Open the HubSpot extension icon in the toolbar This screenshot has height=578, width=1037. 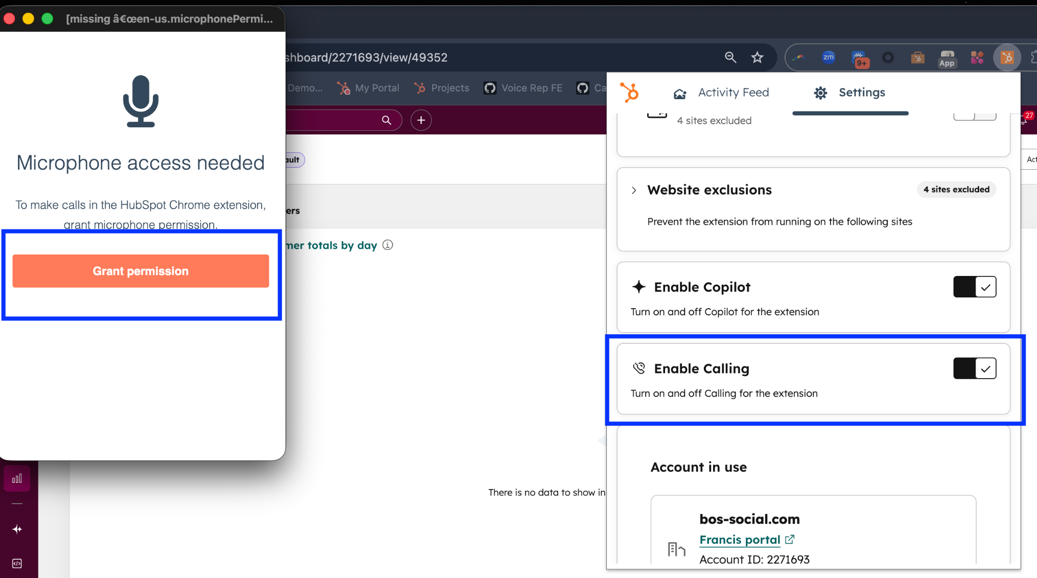point(1008,58)
